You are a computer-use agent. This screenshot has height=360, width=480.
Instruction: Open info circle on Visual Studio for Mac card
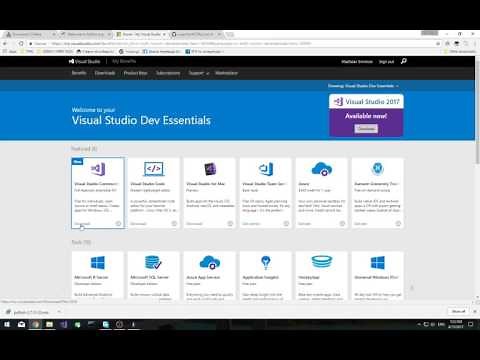point(230,223)
